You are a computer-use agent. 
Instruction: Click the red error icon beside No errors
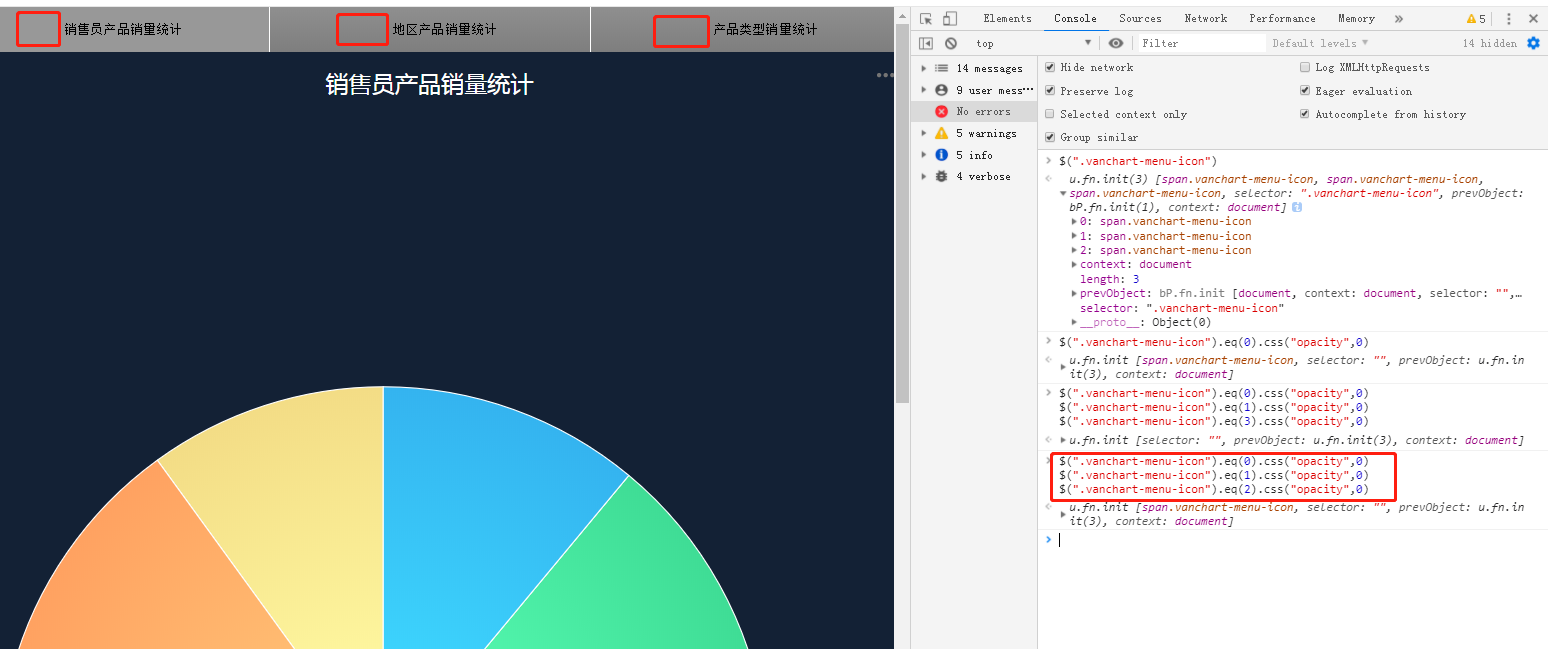(941, 111)
